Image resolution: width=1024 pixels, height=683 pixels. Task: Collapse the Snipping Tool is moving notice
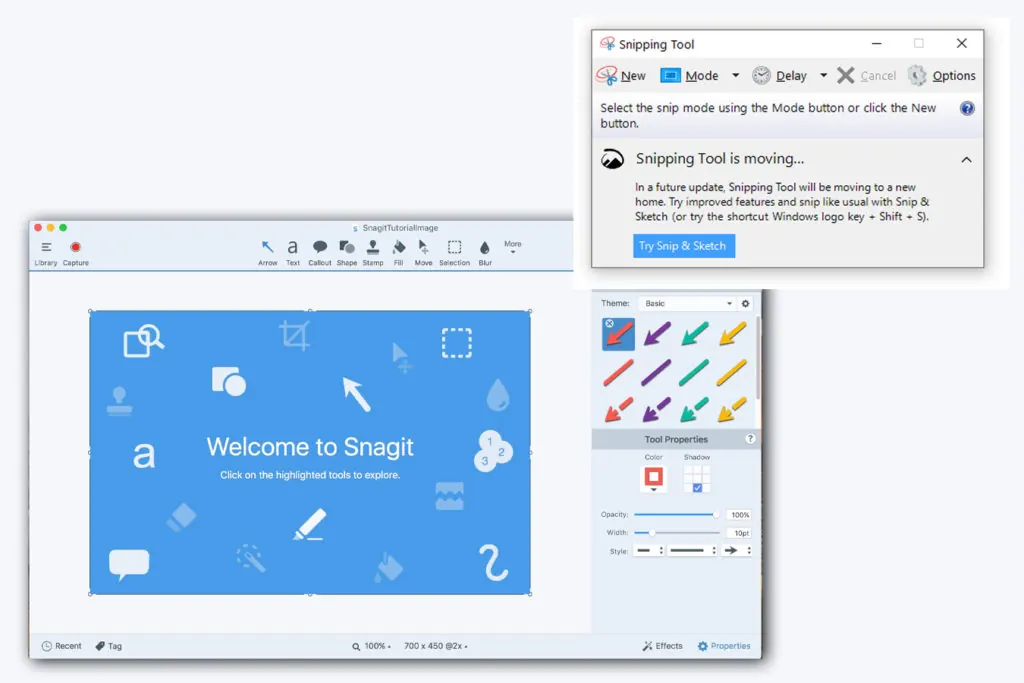tap(967, 159)
